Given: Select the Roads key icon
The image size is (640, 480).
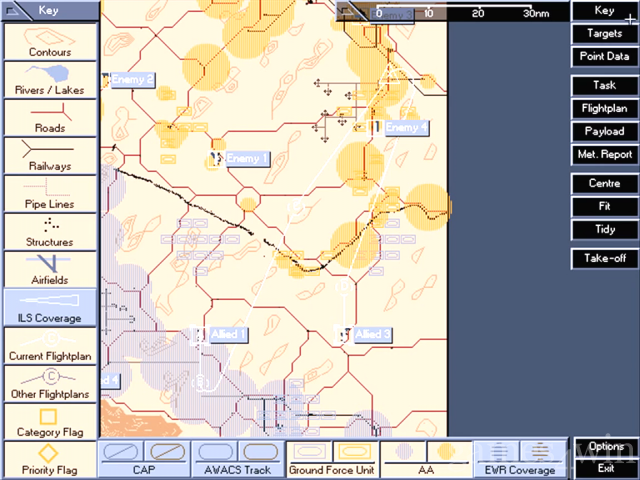Looking at the screenshot, I should pyautogui.click(x=49, y=116).
